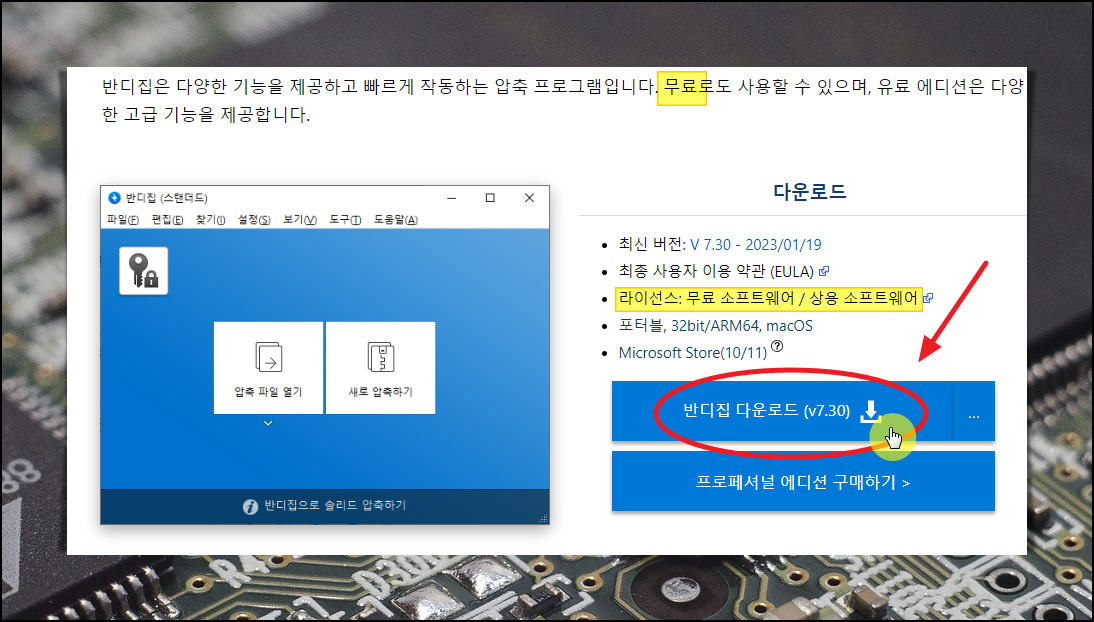Click the 다운로드 heading
Image resolution: width=1094 pixels, height=622 pixels.
click(x=809, y=192)
